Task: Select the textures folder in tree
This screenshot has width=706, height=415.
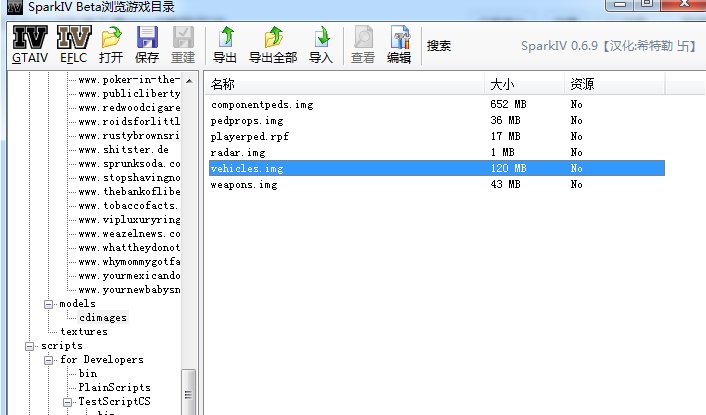Action: (83, 331)
